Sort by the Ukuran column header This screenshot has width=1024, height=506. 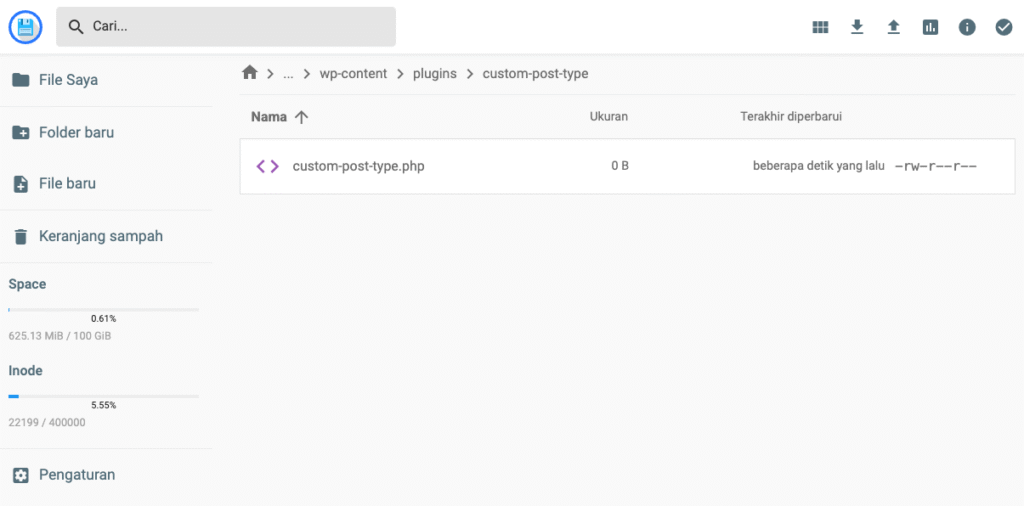(x=609, y=117)
